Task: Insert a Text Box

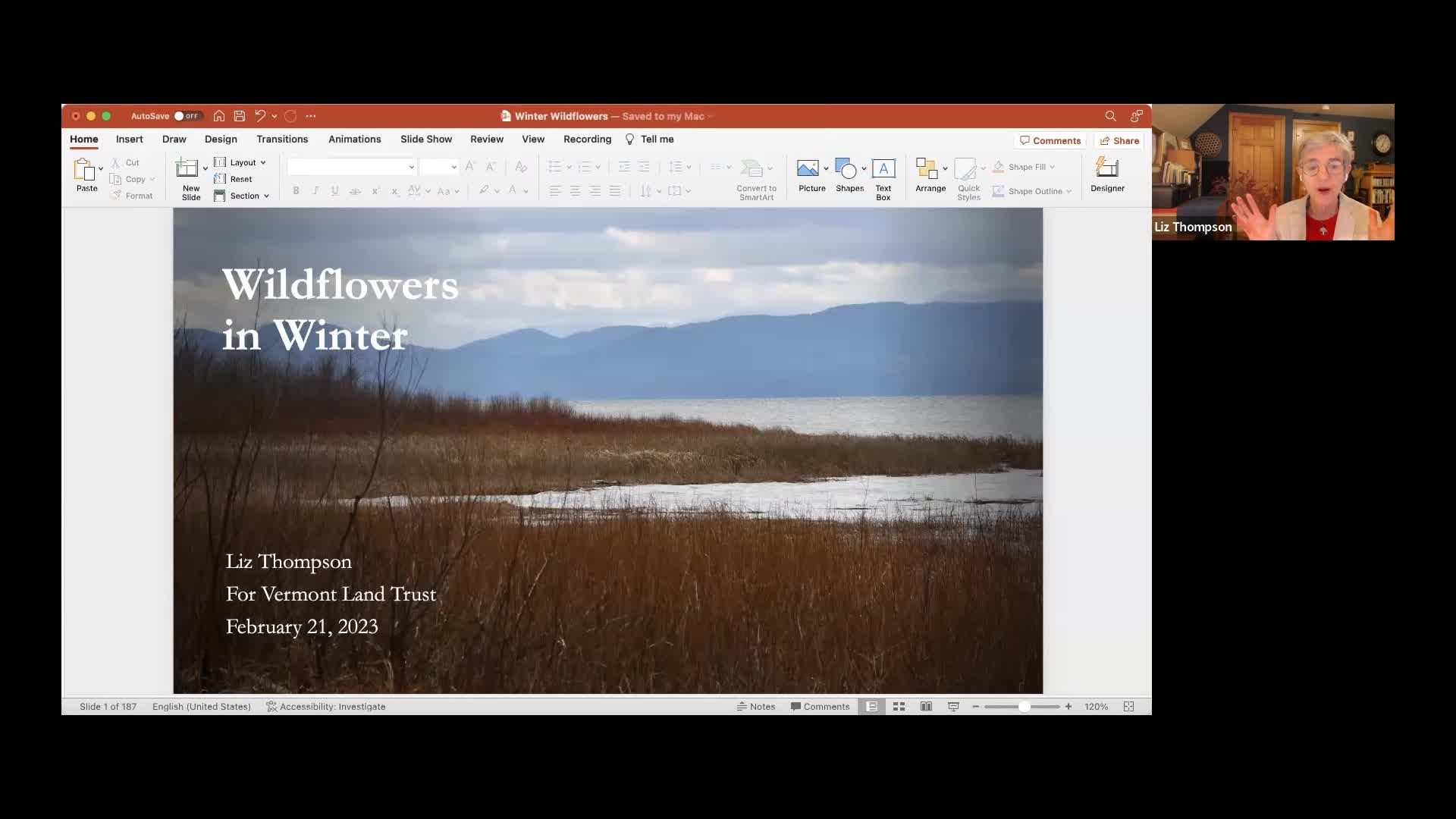Action: (x=883, y=168)
